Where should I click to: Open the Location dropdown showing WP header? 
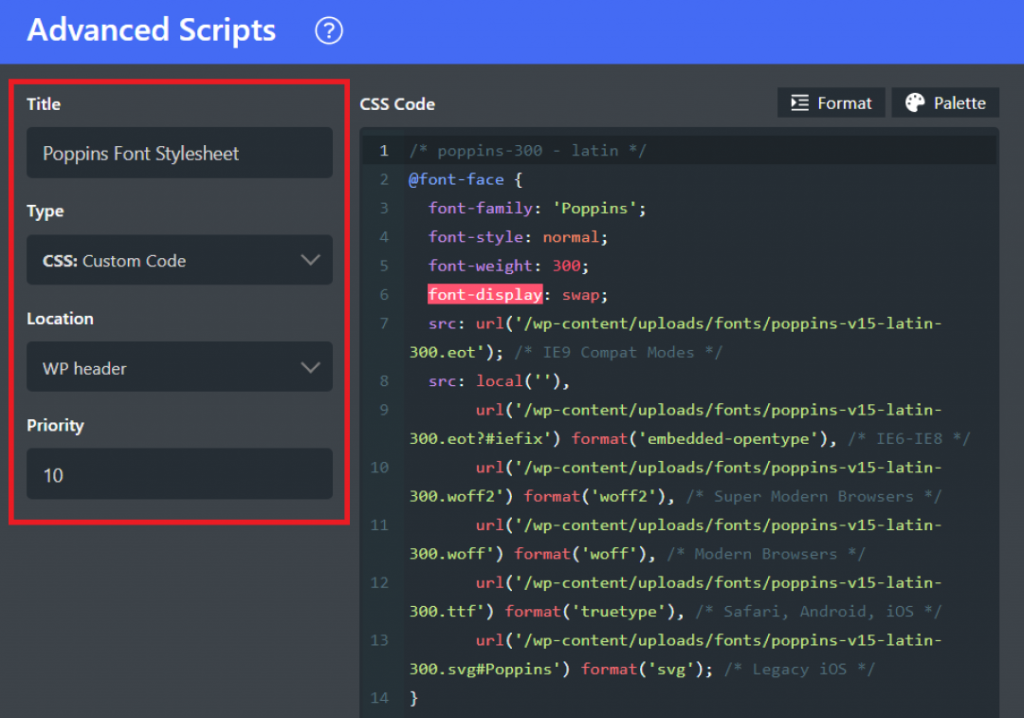[x=180, y=367]
